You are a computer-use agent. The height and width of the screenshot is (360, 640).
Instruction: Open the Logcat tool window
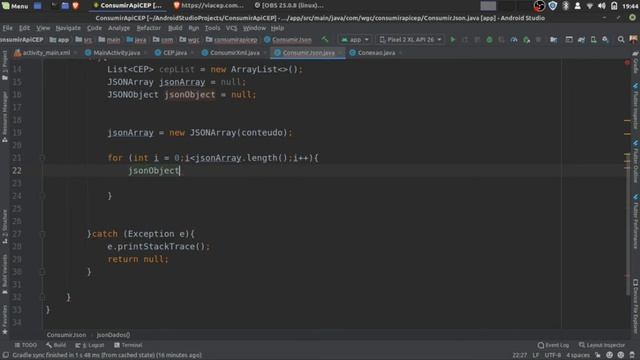pyautogui.click(x=90, y=345)
